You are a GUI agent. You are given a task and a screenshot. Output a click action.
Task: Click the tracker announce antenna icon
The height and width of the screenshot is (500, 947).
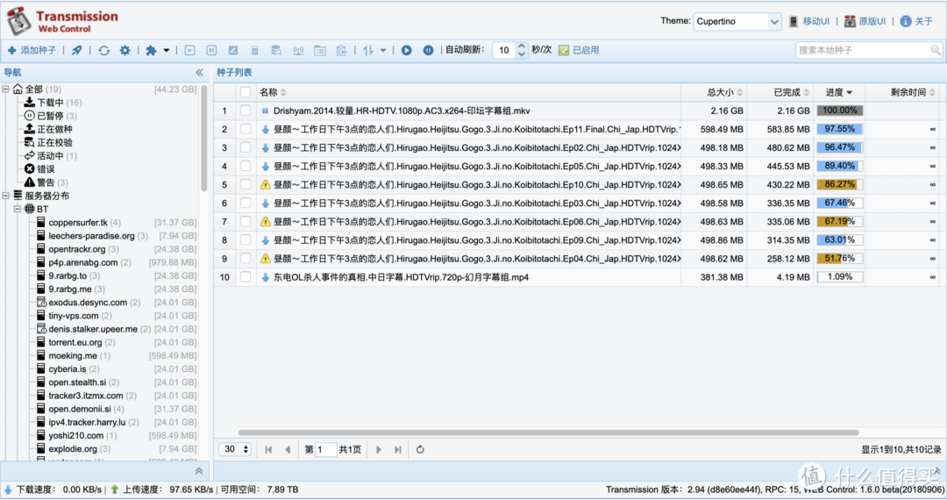[x=298, y=50]
